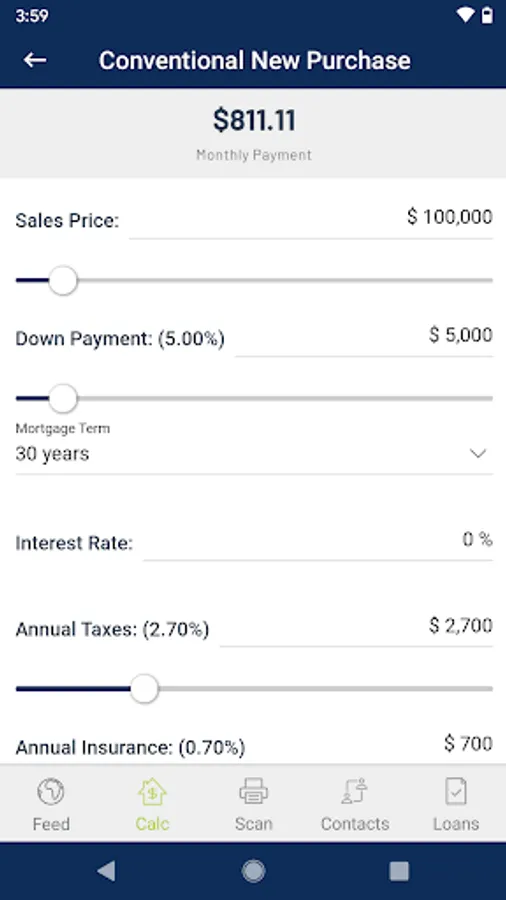The width and height of the screenshot is (506, 900).
Task: Open the Loans document icon
Action: (456, 792)
